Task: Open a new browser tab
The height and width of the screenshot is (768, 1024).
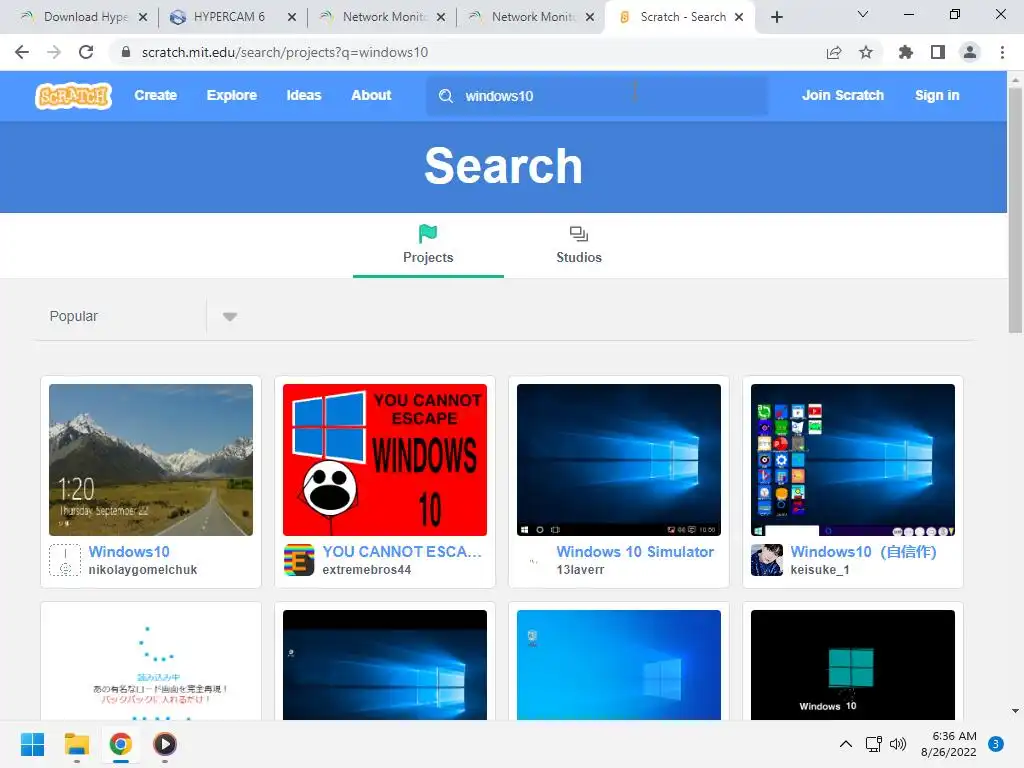Action: pyautogui.click(x=776, y=17)
